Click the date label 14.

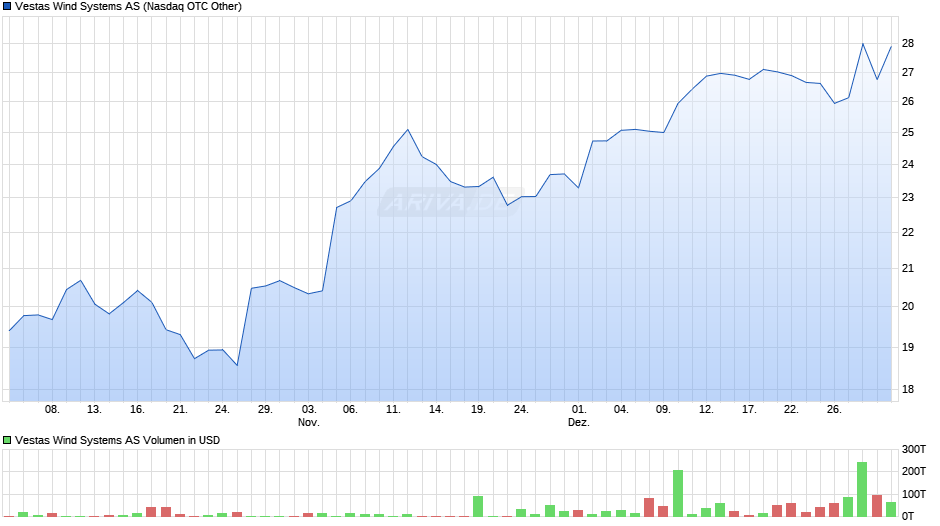pyautogui.click(x=436, y=409)
